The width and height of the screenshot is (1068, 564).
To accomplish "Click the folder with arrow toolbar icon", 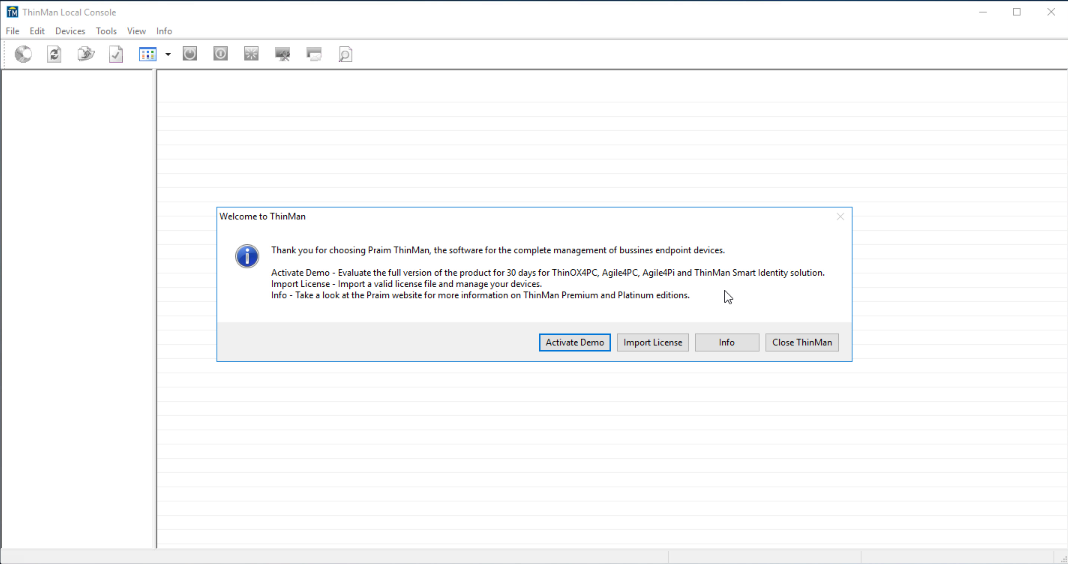I will pyautogui.click(x=85, y=54).
